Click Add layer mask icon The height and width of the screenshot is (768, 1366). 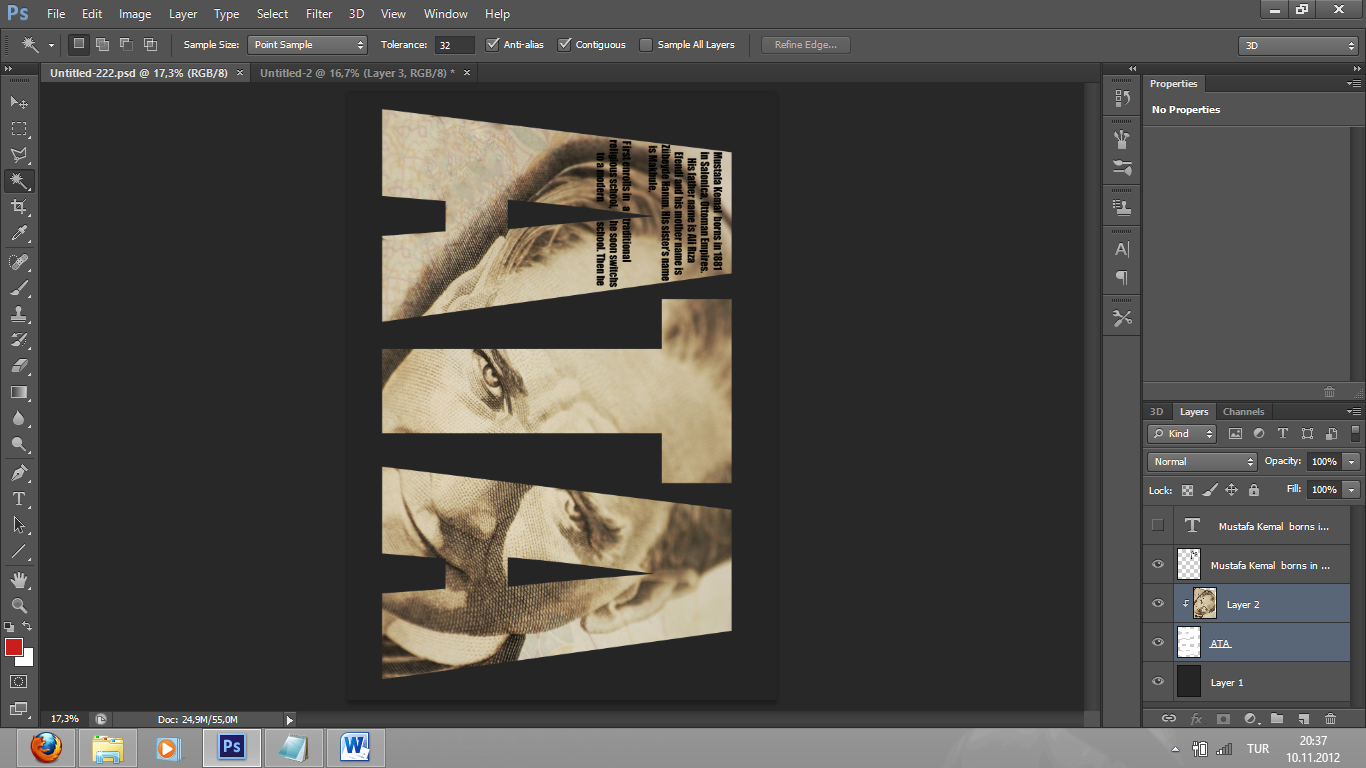pyautogui.click(x=1223, y=718)
